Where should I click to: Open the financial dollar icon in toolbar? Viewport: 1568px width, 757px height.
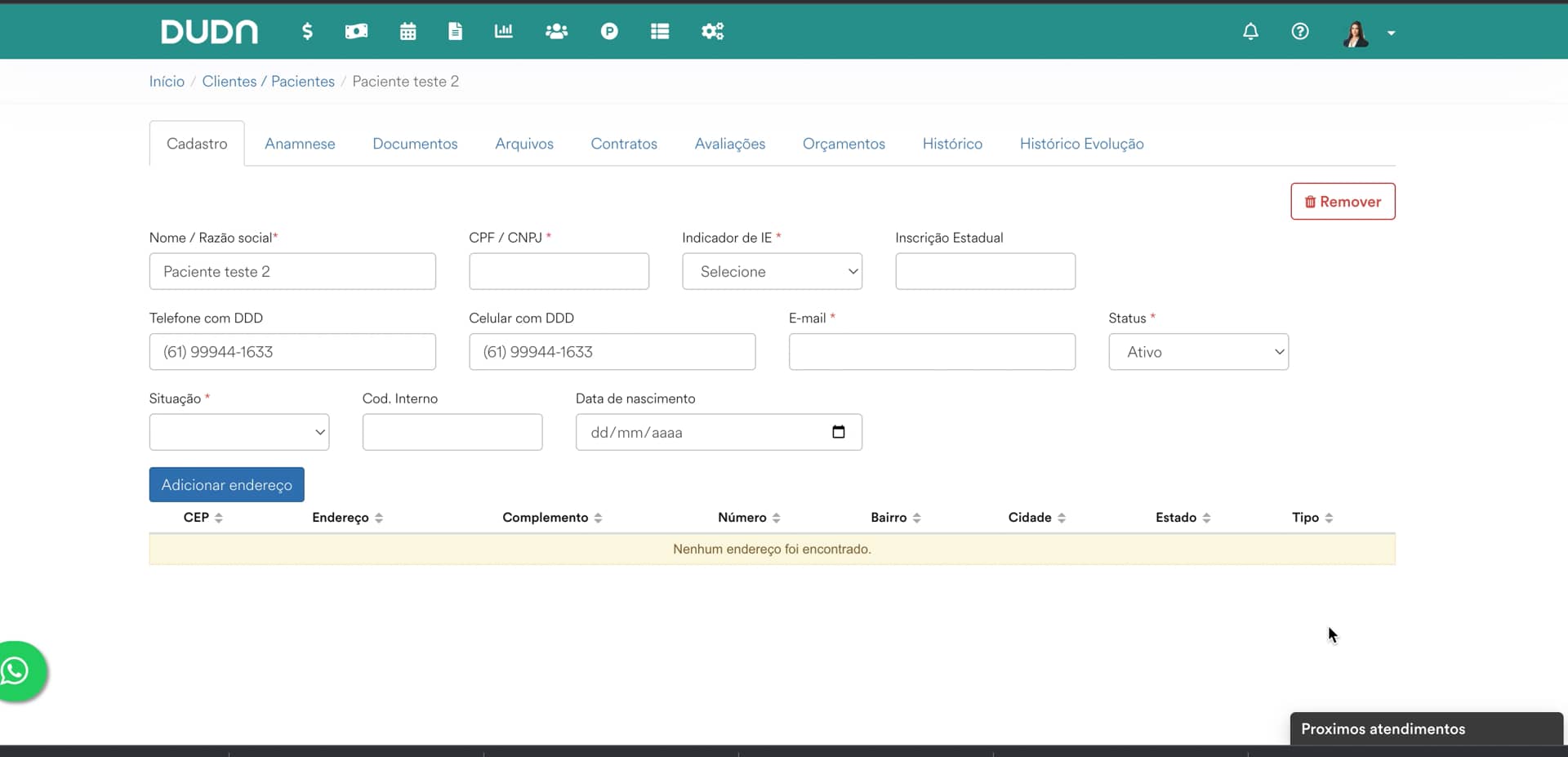coord(308,31)
